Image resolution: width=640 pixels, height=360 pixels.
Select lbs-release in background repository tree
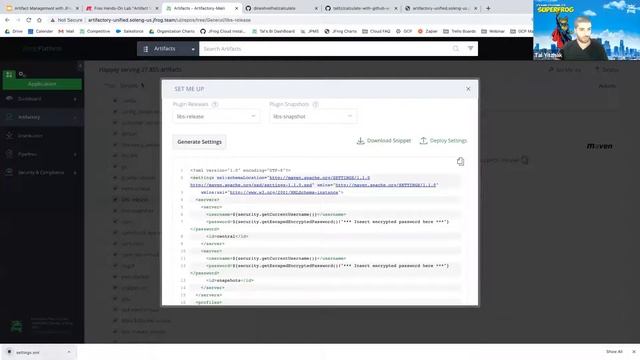[x=135, y=200]
